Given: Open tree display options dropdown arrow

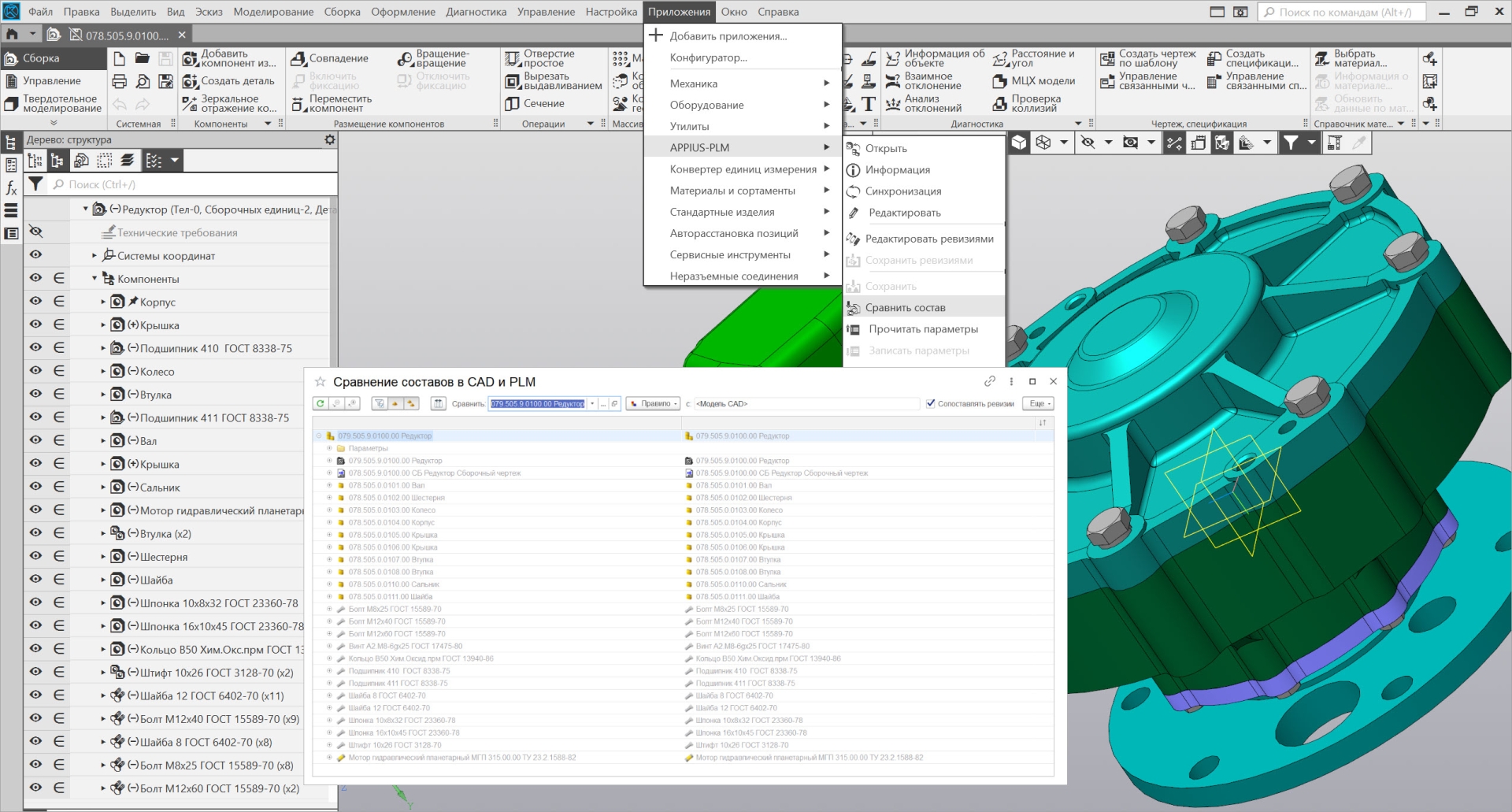Looking at the screenshot, I should click(x=175, y=161).
